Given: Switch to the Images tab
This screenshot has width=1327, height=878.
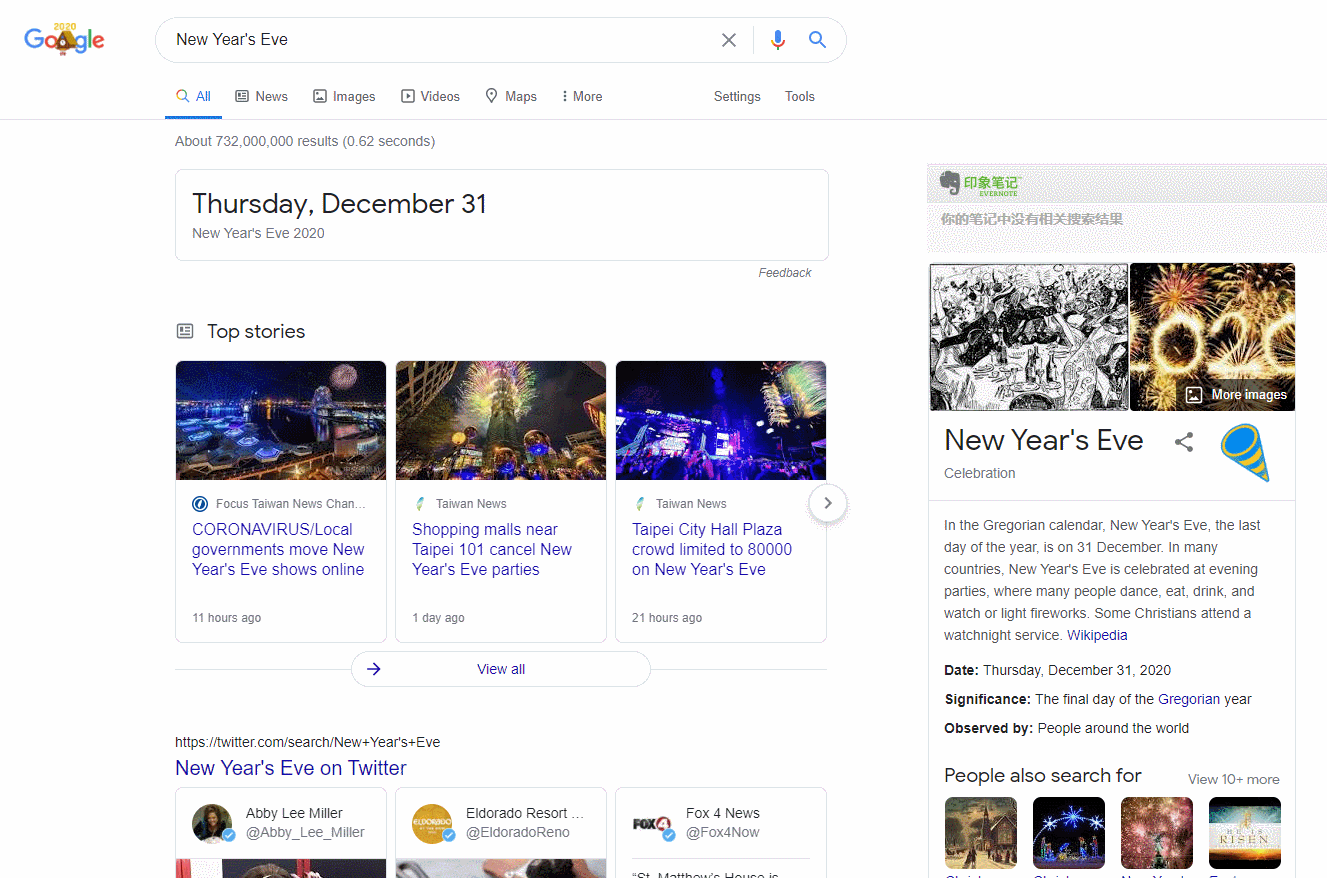Looking at the screenshot, I should [x=344, y=97].
